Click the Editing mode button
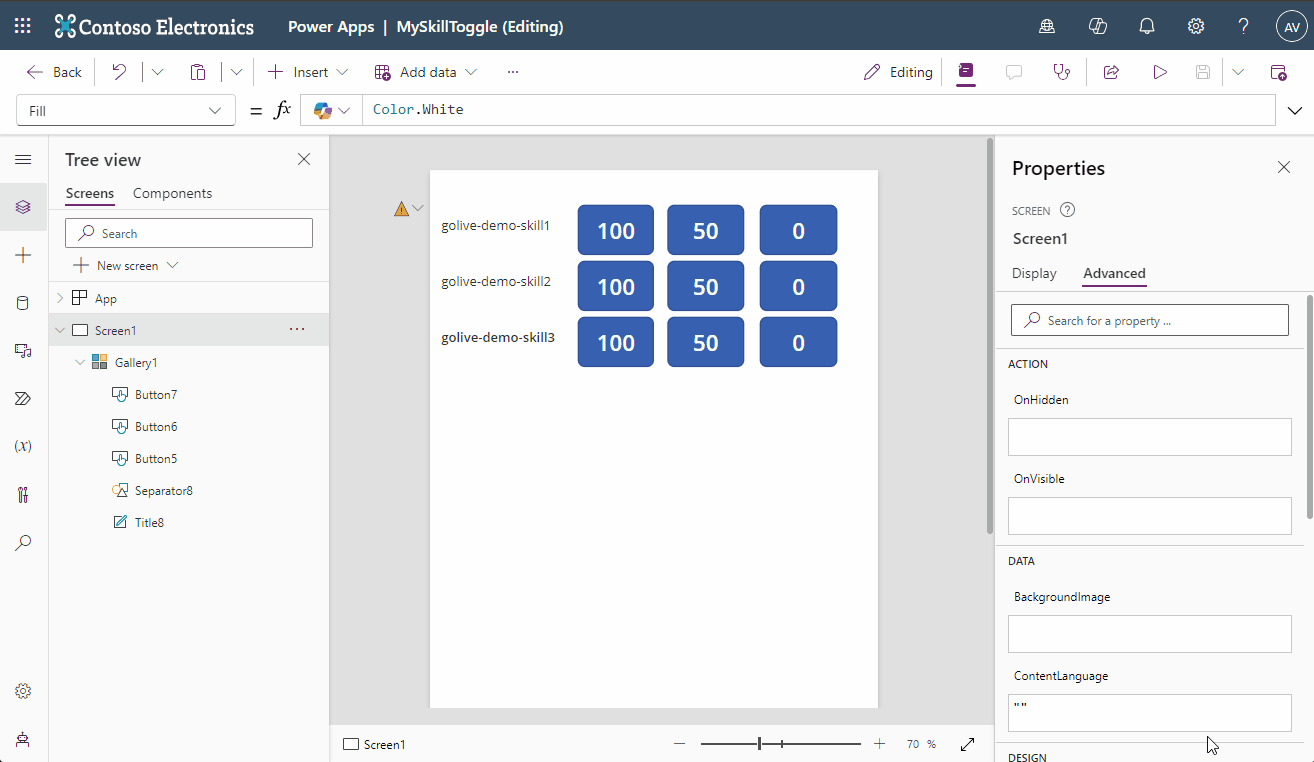 [898, 72]
